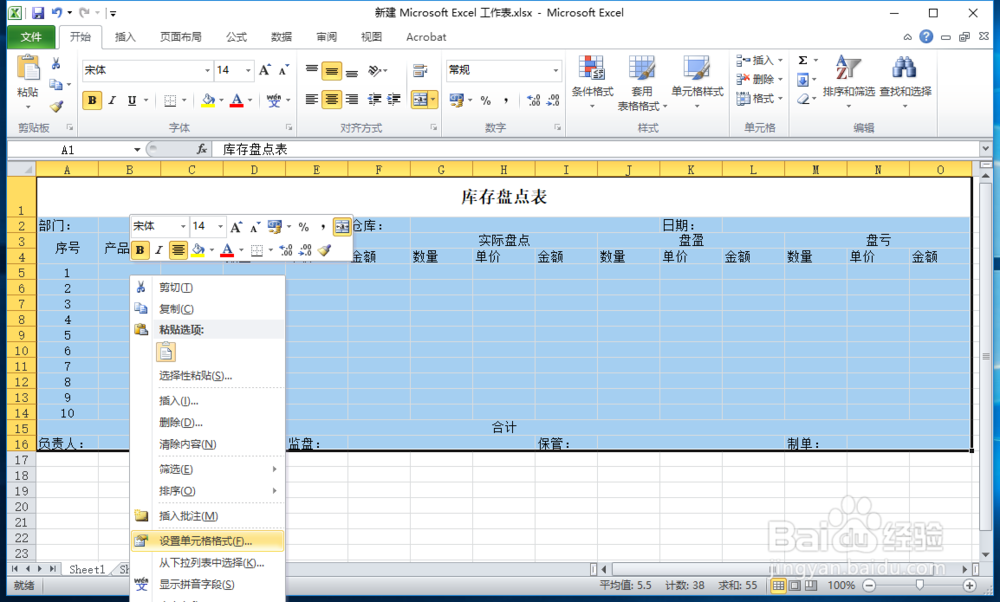Open Format as Table gallery icon

pyautogui.click(x=642, y=69)
